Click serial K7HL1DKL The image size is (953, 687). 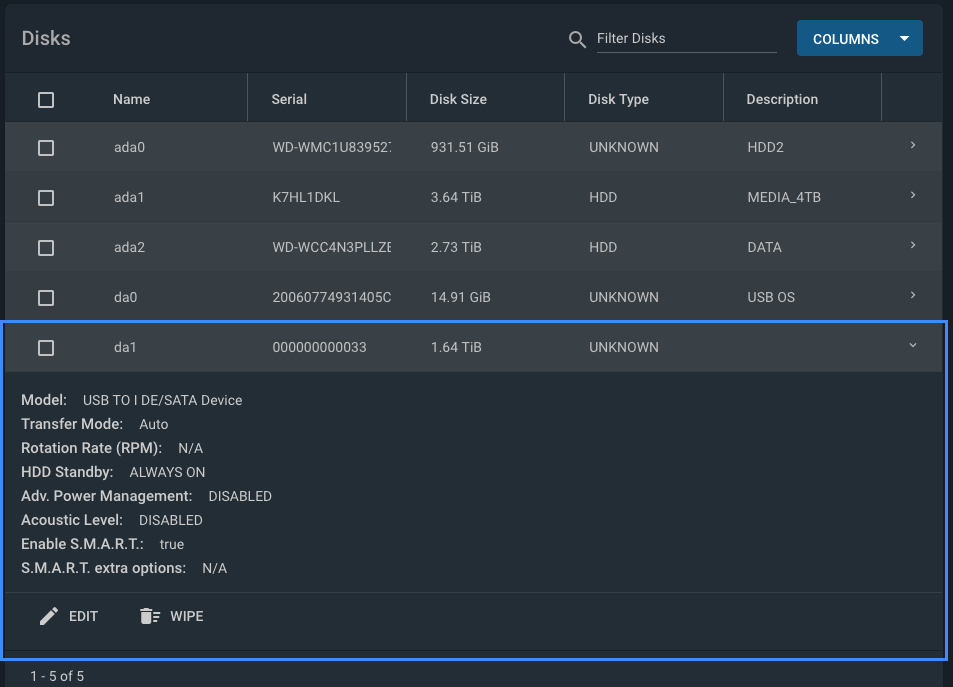pos(306,197)
